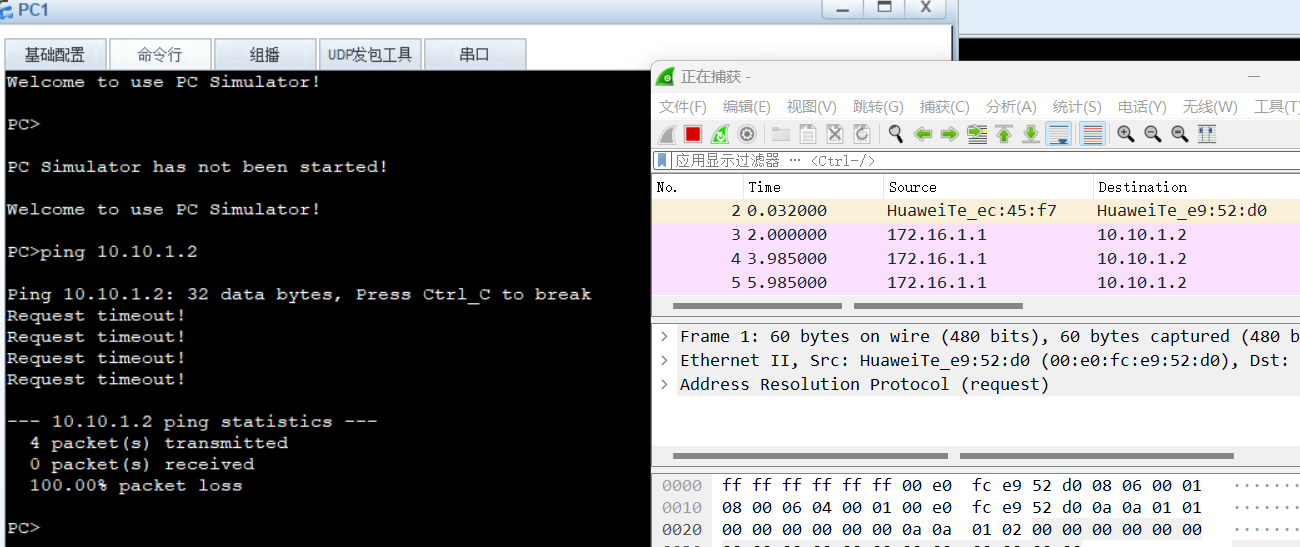Expand the Ethernet II details row
The image size is (1300, 547).
pyautogui.click(x=665, y=361)
